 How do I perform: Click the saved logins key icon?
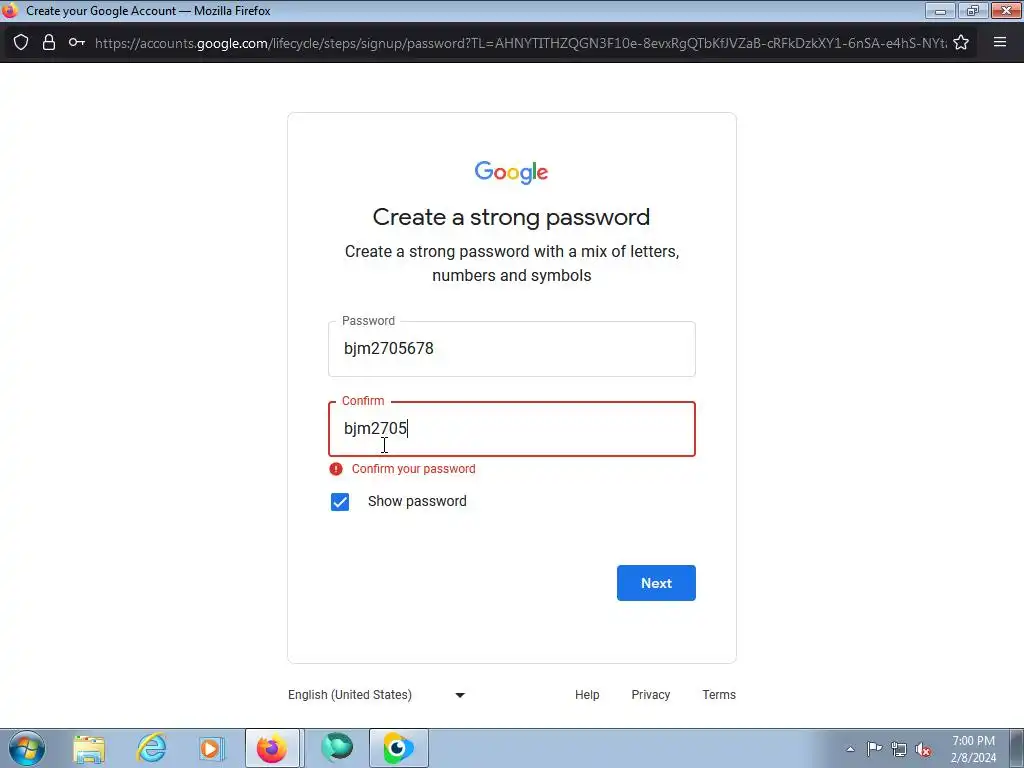[x=77, y=42]
